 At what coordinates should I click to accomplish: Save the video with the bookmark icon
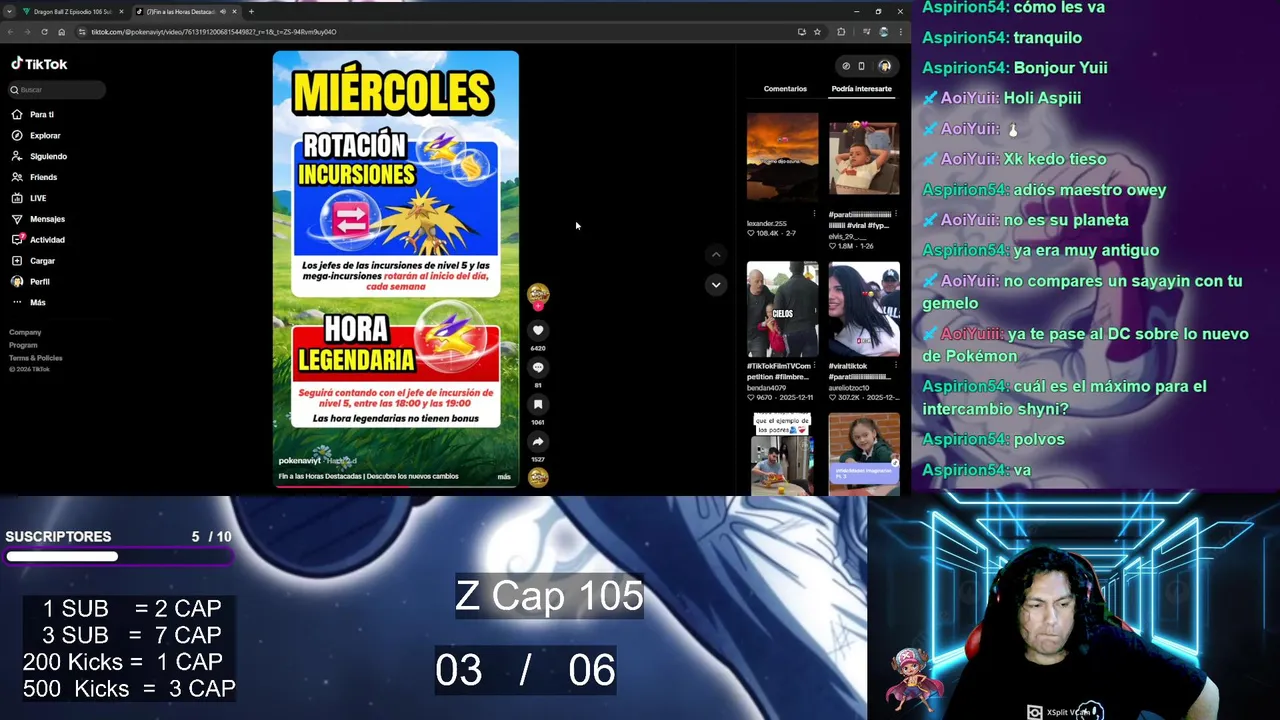538,404
